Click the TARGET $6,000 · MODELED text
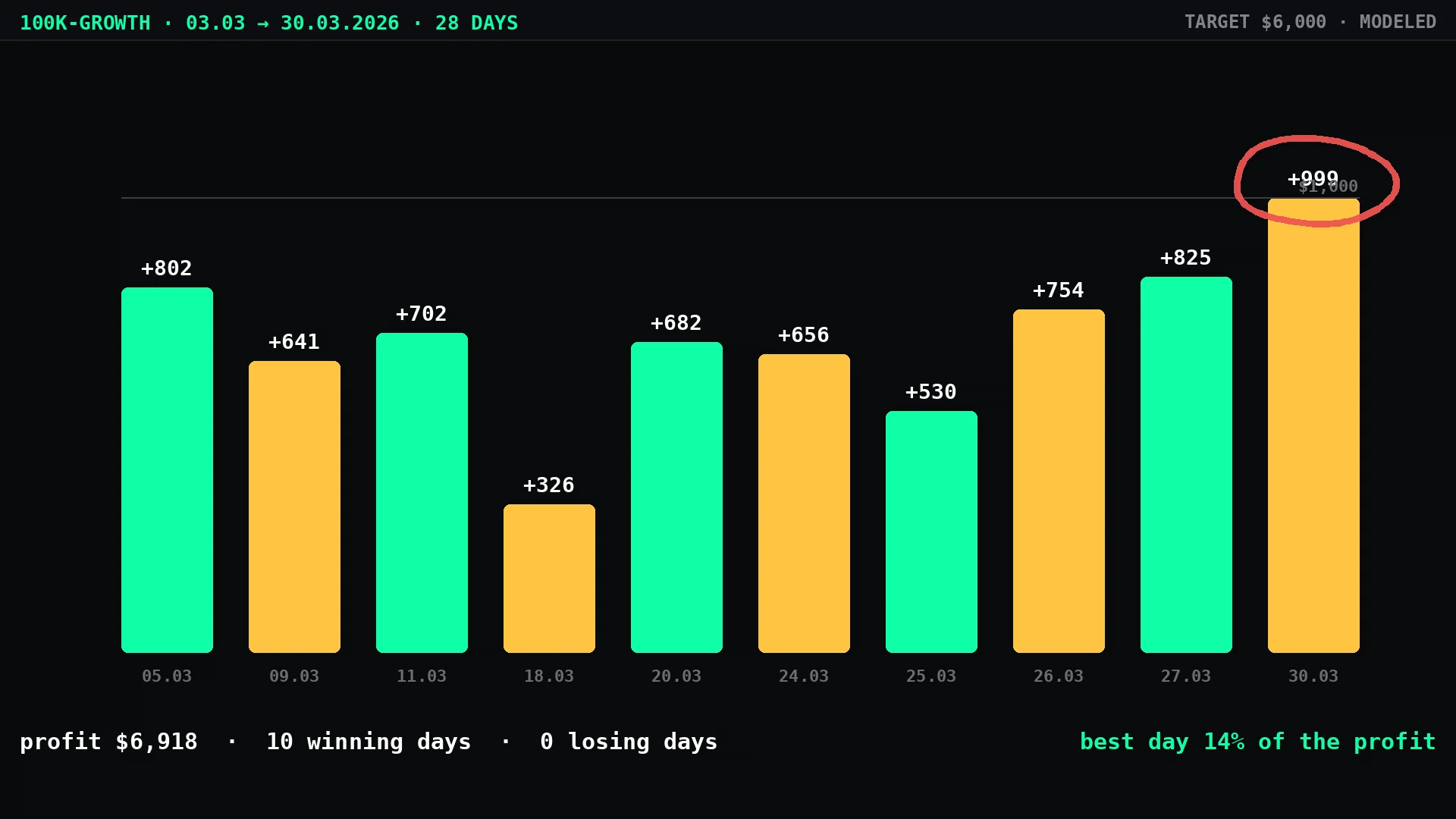Viewport: 1456px width, 819px height. (1310, 22)
